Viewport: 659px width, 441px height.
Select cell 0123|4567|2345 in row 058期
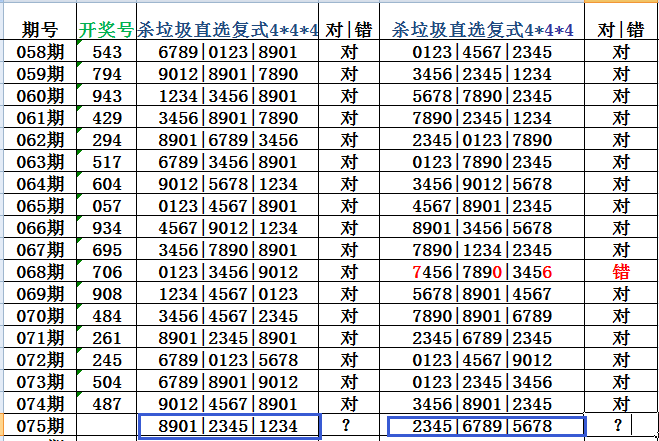[482, 51]
